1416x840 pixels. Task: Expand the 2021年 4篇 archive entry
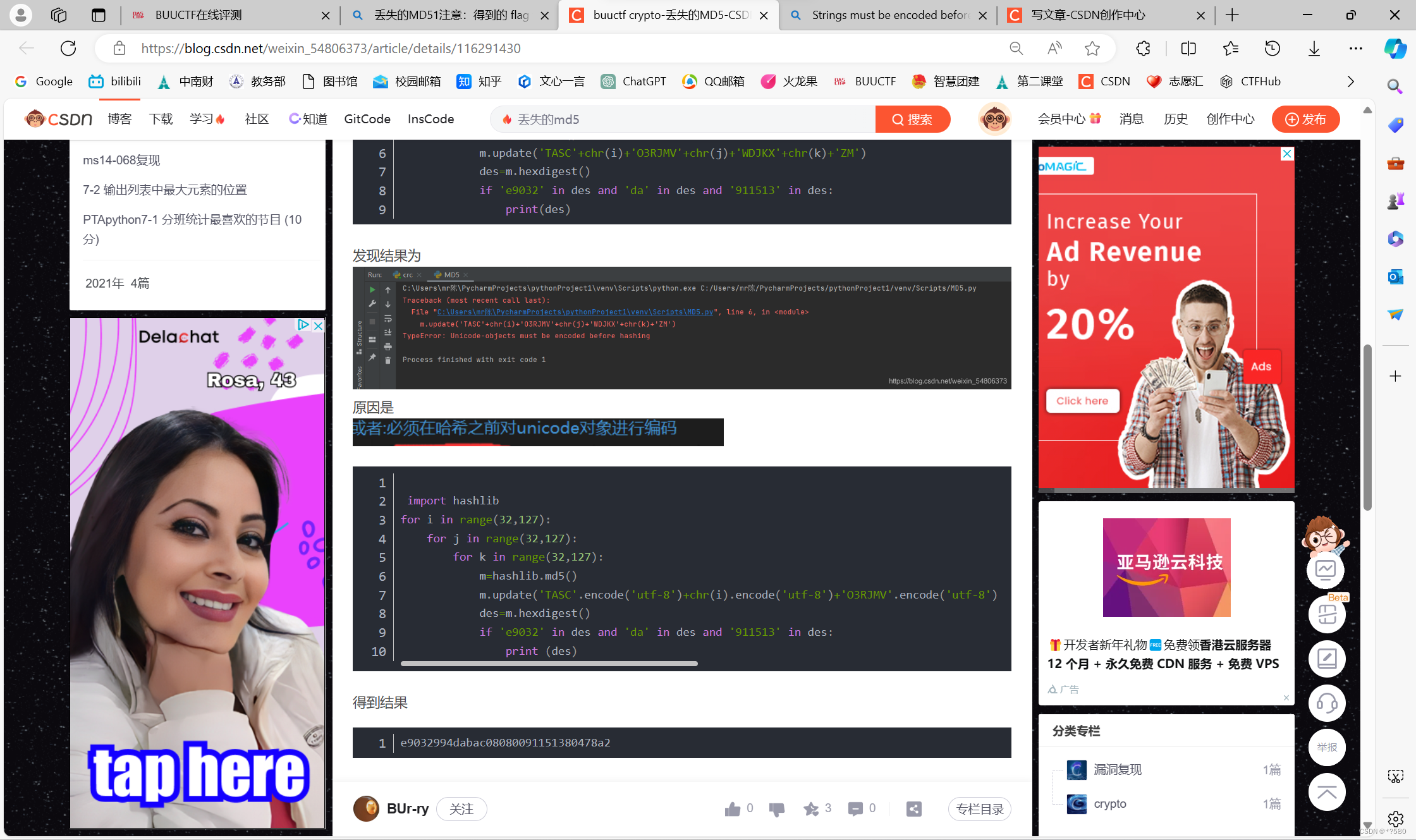pos(118,283)
